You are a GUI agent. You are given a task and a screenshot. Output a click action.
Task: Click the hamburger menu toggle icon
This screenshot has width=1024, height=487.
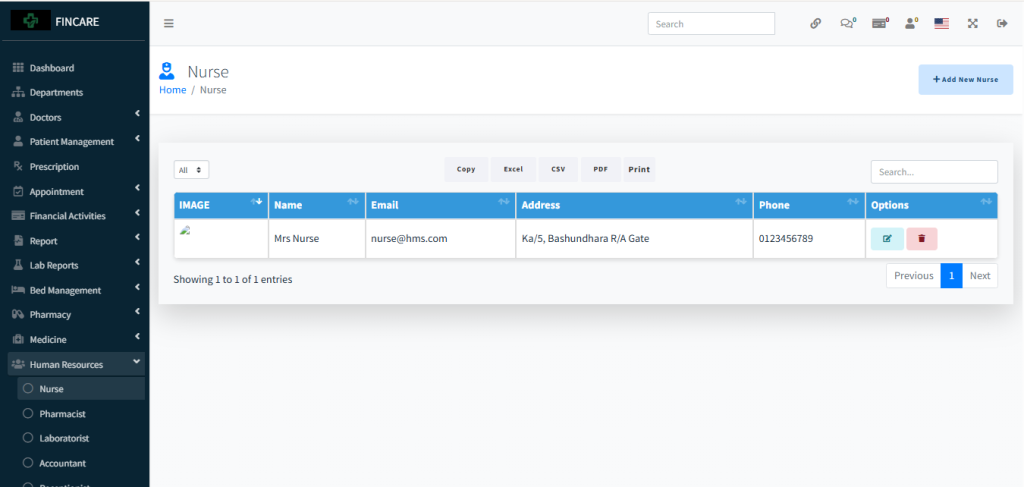168,24
